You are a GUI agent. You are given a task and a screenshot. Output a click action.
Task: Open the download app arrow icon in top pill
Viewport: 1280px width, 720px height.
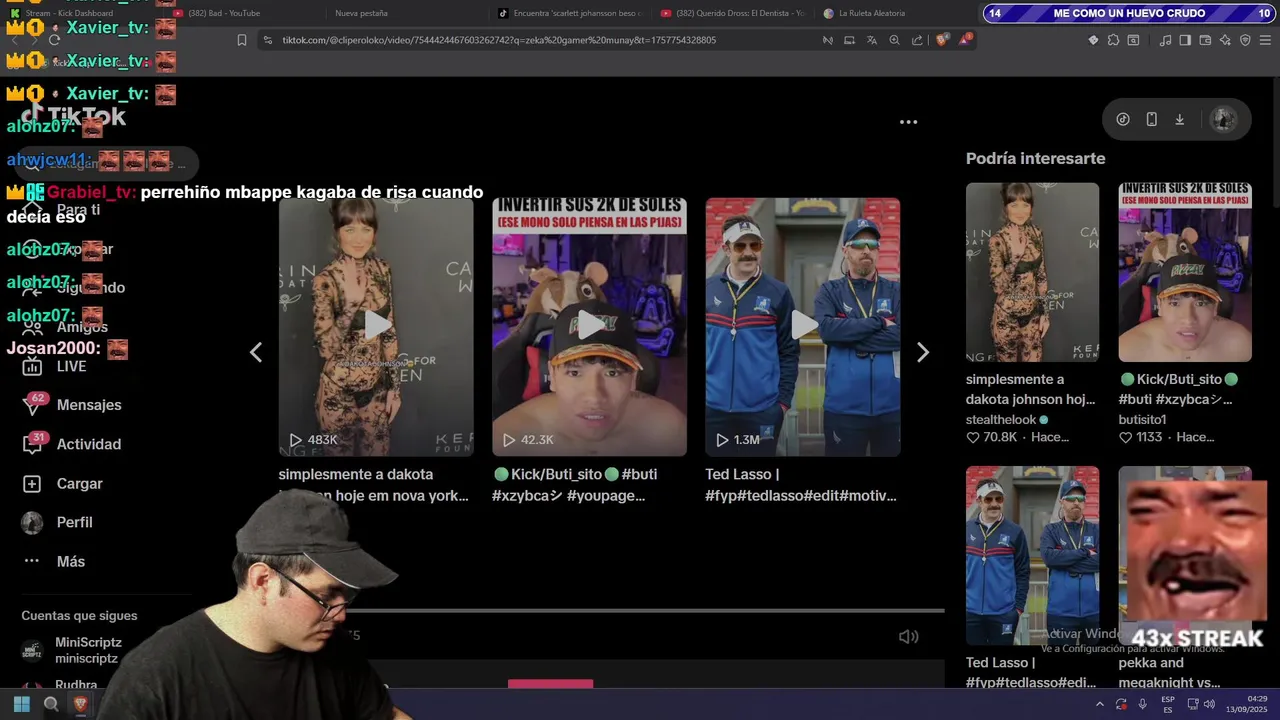coord(1180,119)
